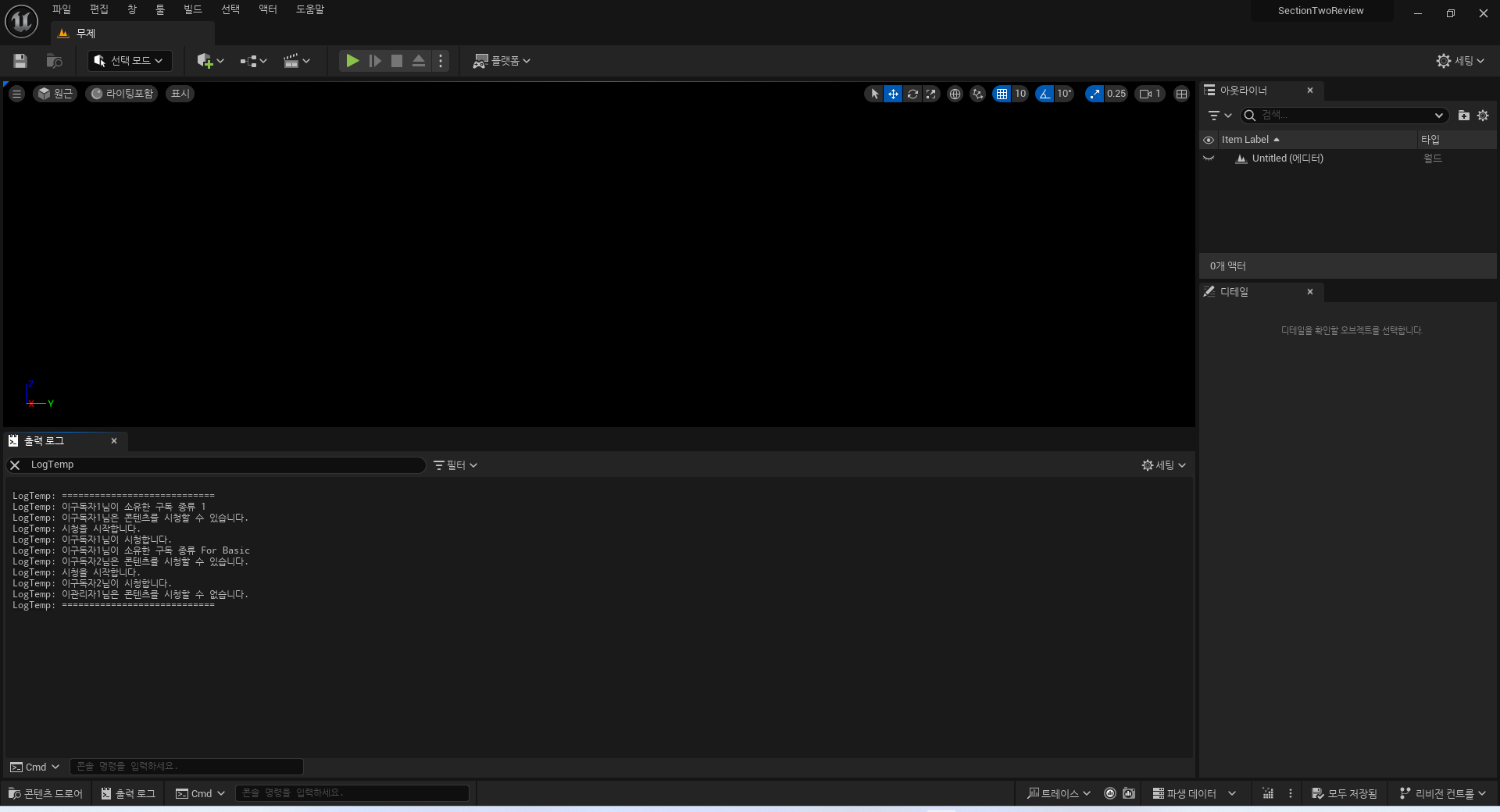Open the 선택 menu
Screen dimensions: 1500x812
click(230, 9)
